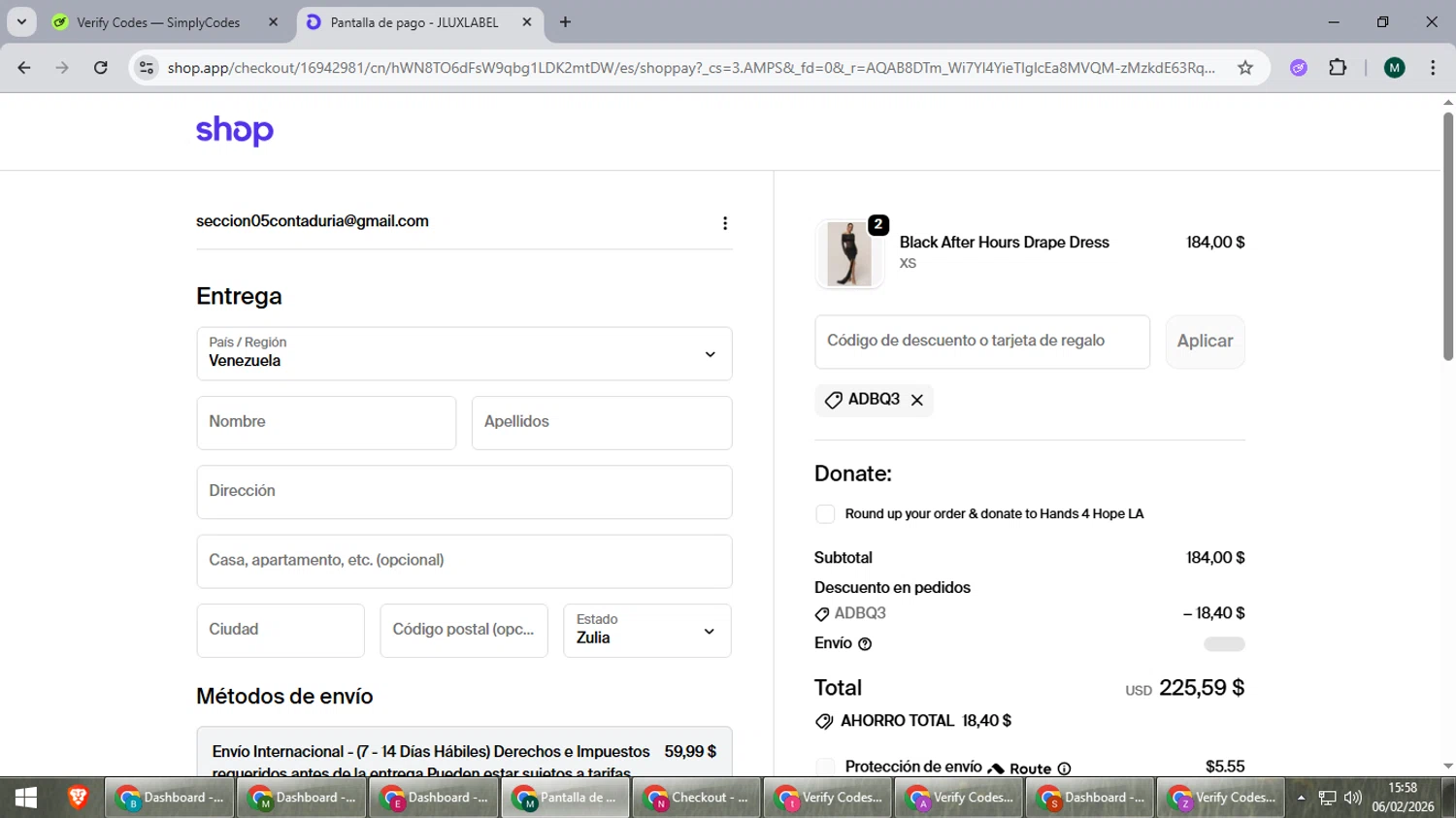Focus the Nombre input field
1456x818 pixels.
click(x=326, y=423)
